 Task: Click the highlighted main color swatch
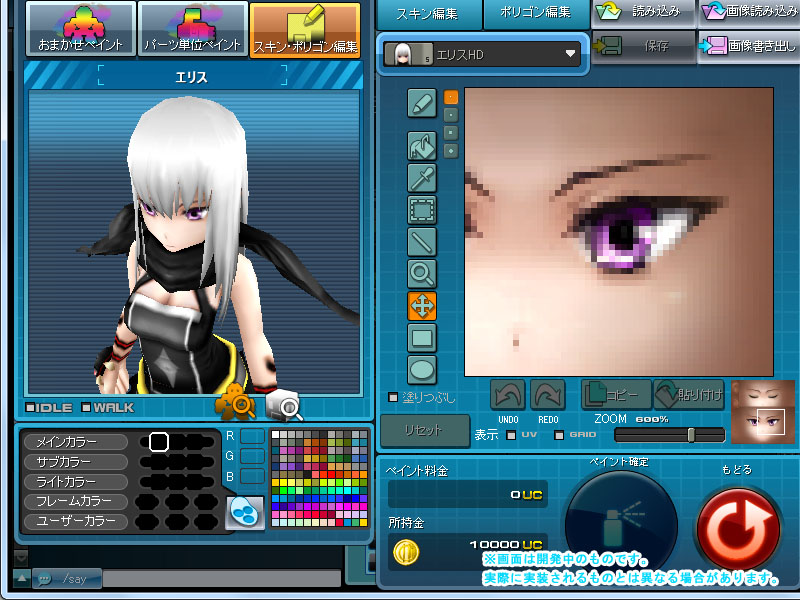coord(159,442)
